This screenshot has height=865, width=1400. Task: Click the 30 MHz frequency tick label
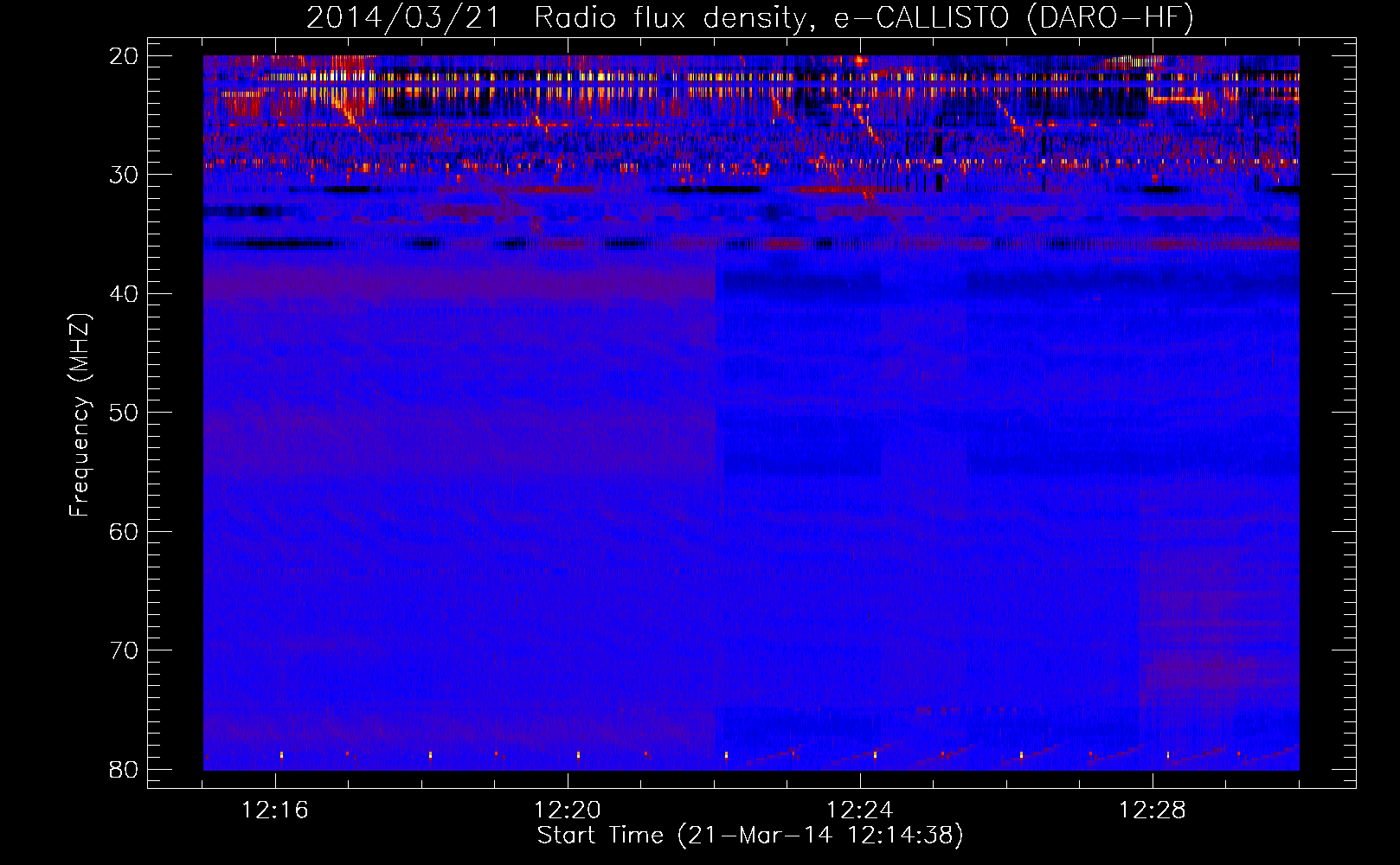(x=124, y=175)
